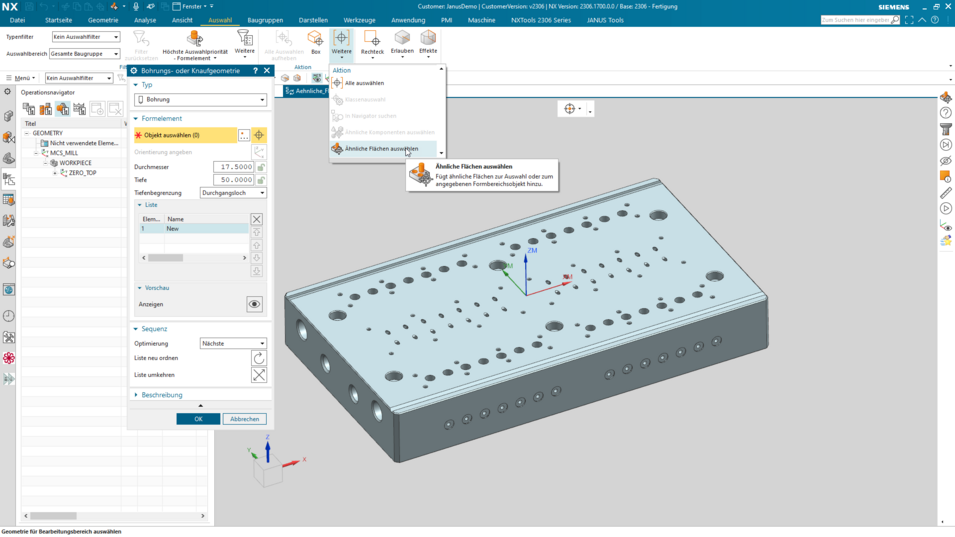This screenshot has height=537, width=955.
Task: Click the Tiefe value field
Action: 233,180
